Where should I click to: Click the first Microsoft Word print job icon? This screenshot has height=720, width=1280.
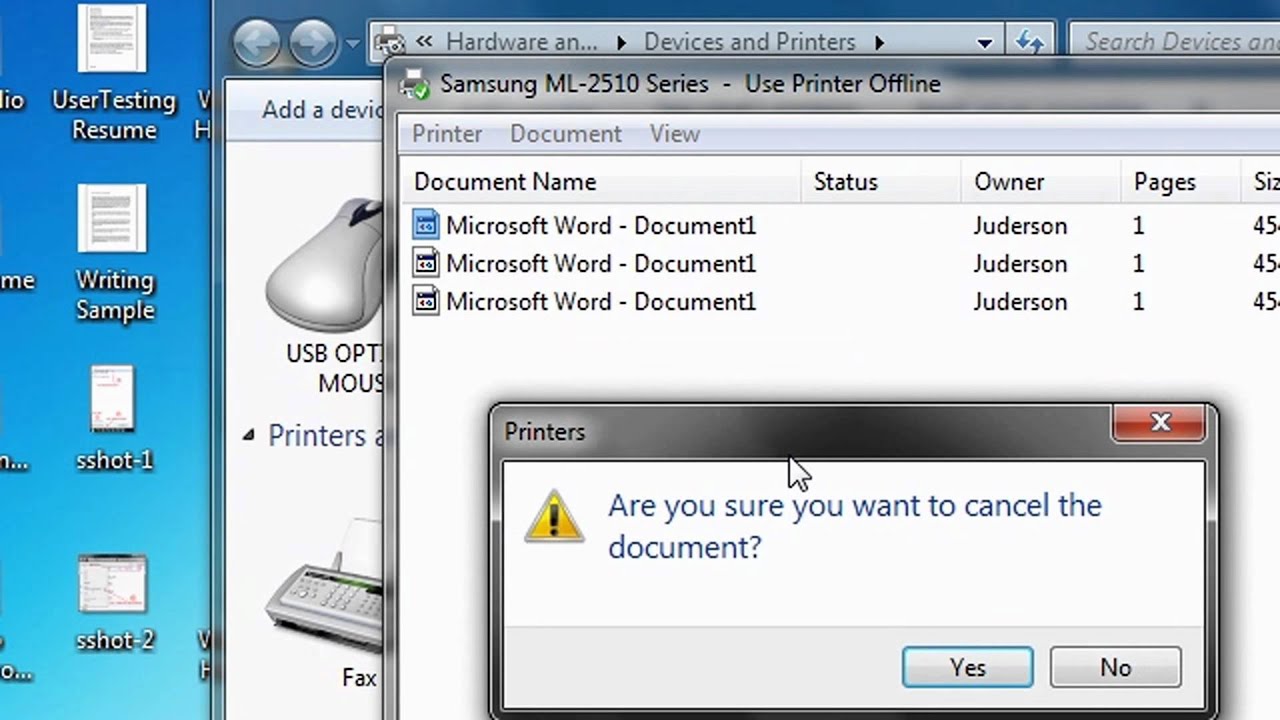point(426,225)
